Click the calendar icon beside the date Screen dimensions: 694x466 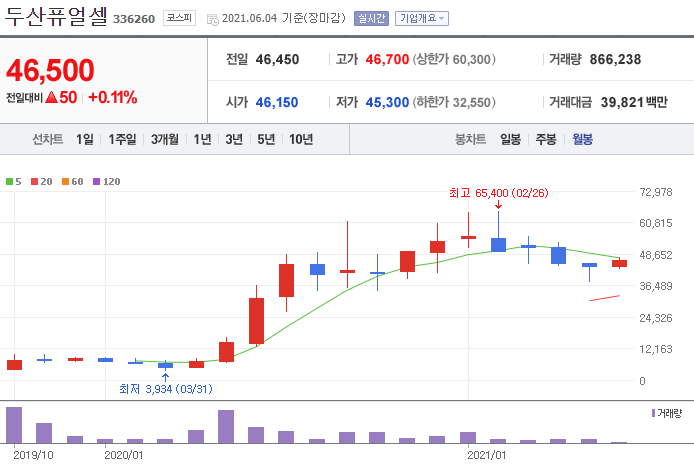click(x=212, y=19)
